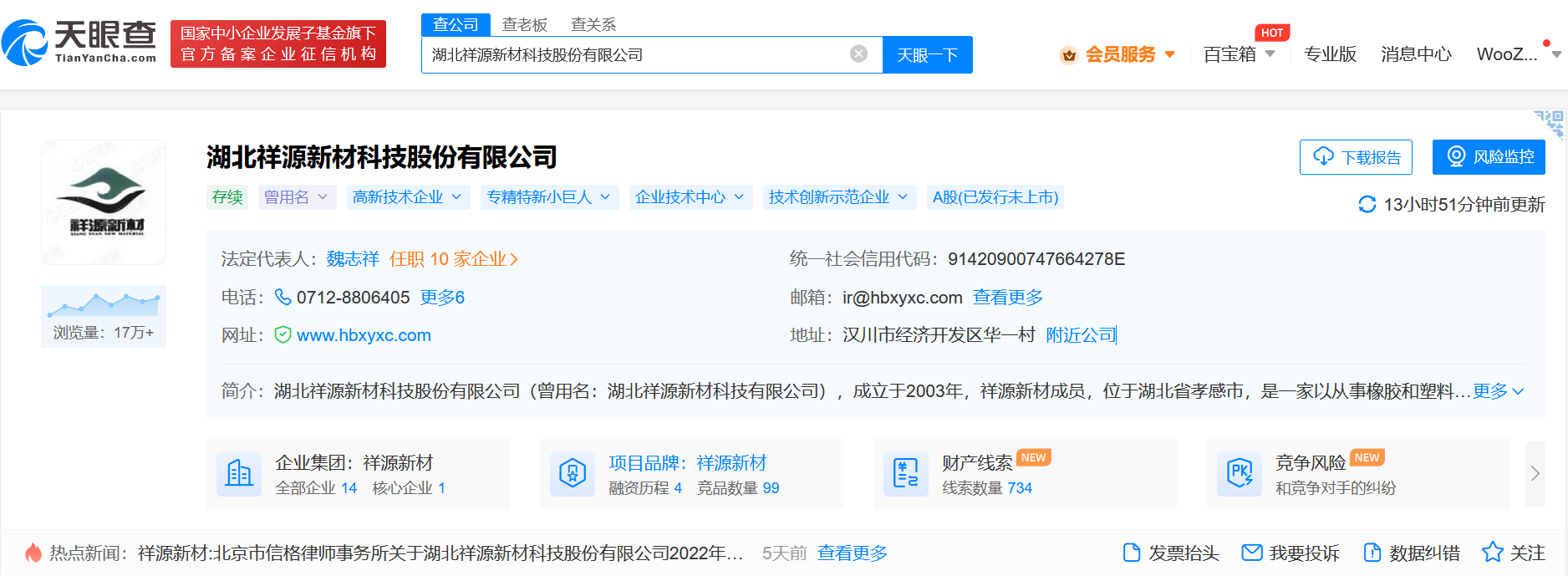Show more phone numbers via 更多6

click(442, 298)
